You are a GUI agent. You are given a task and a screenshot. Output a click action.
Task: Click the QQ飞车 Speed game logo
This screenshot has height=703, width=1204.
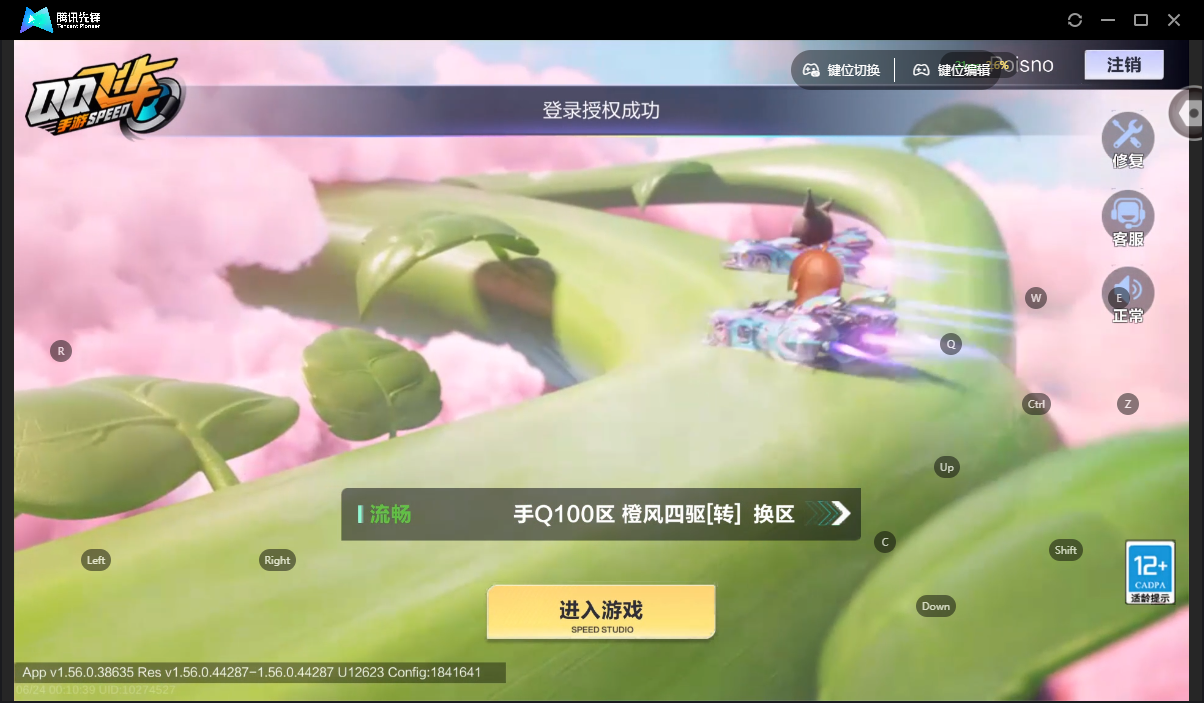[103, 97]
